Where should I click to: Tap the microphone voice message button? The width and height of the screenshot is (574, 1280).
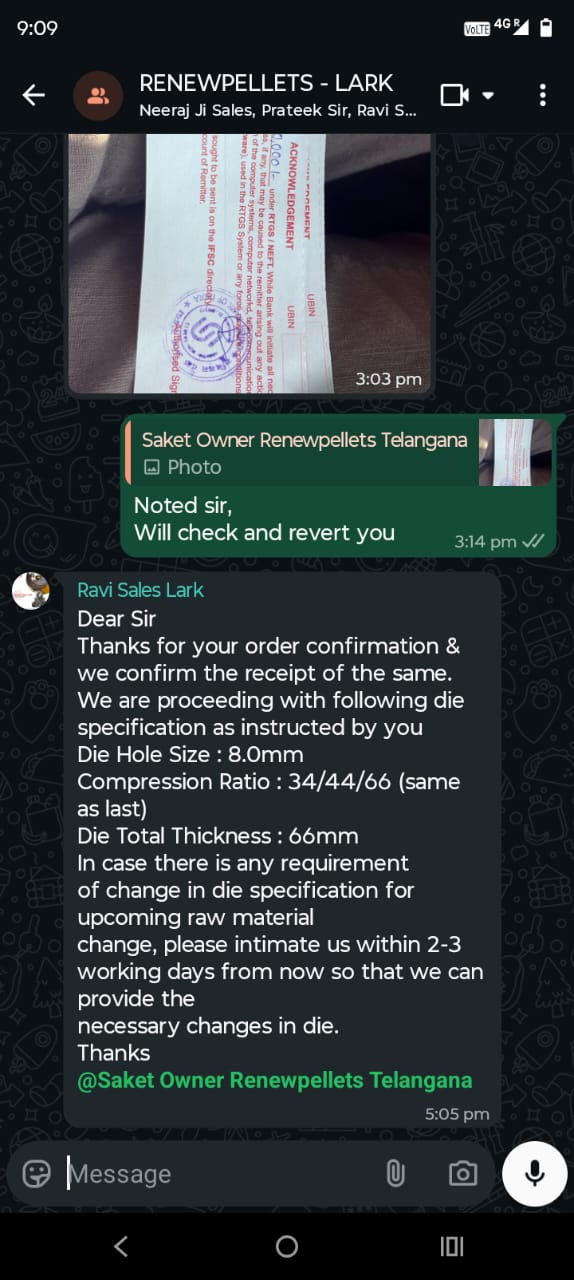[x=535, y=1174]
